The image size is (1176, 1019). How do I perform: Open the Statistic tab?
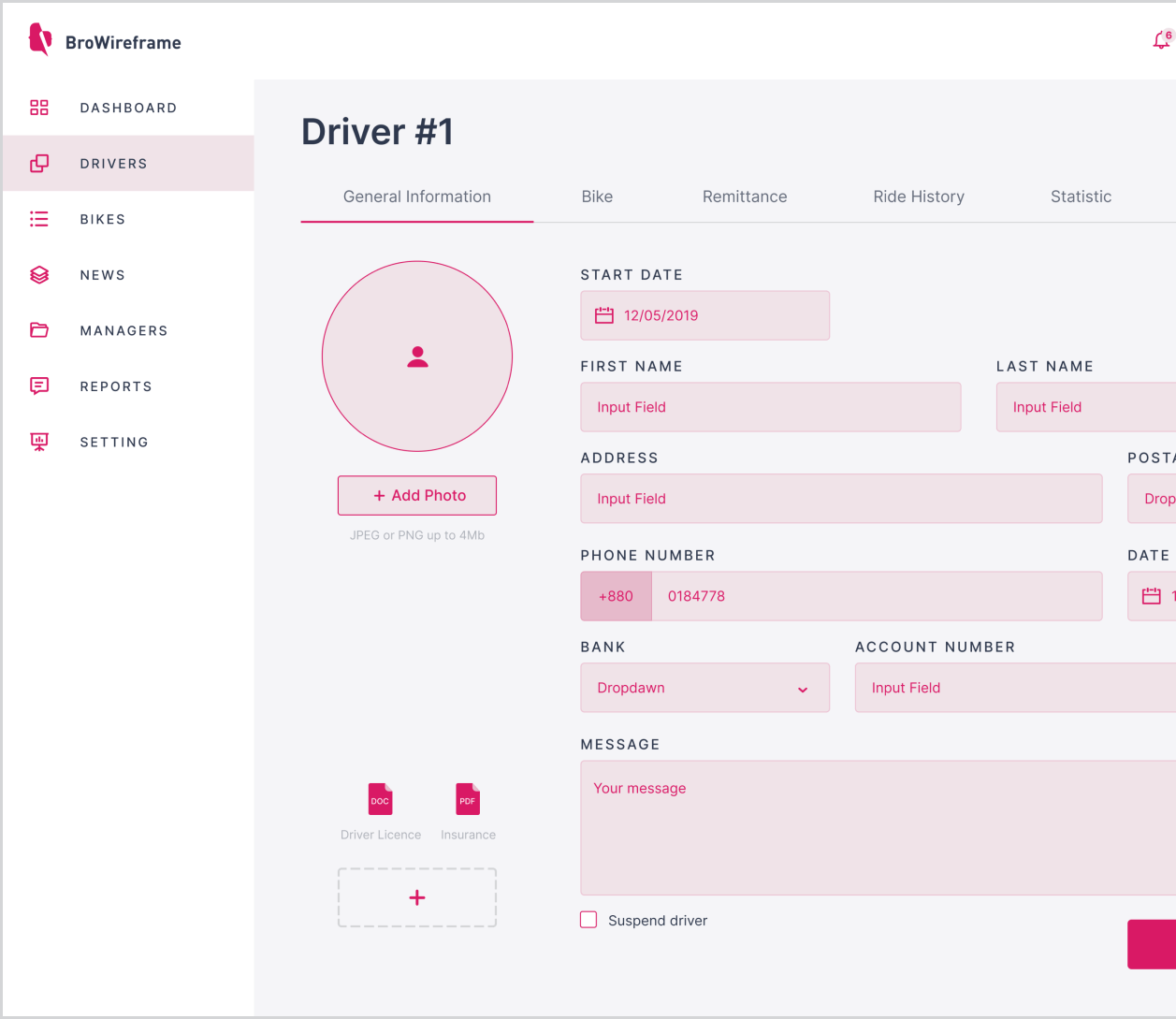[1081, 197]
